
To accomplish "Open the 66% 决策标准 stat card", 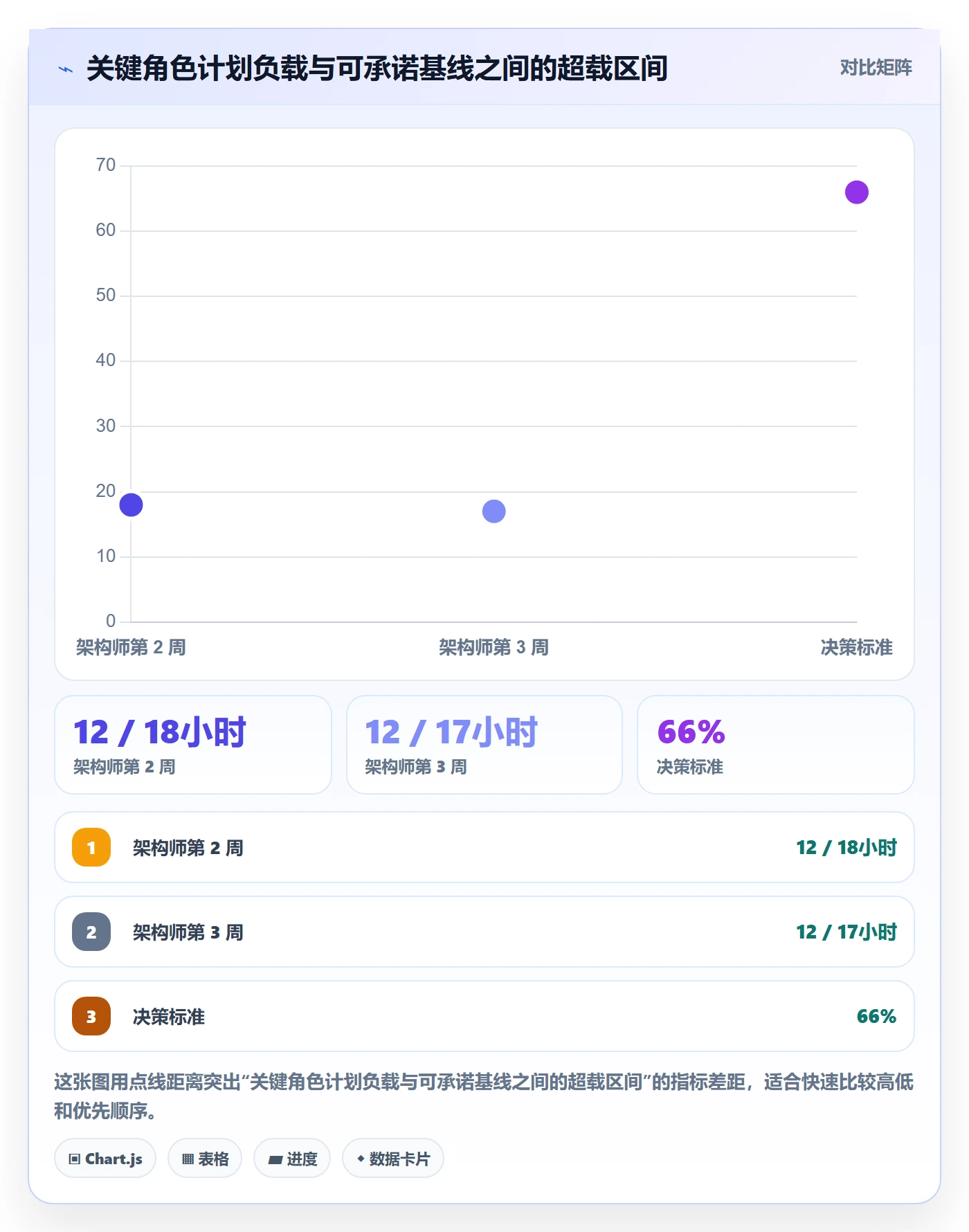I will [776, 745].
